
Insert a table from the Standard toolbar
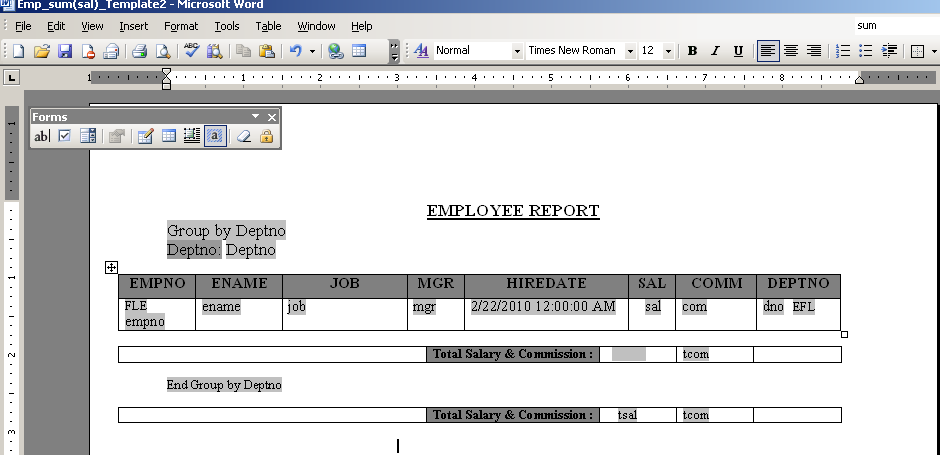click(x=358, y=52)
